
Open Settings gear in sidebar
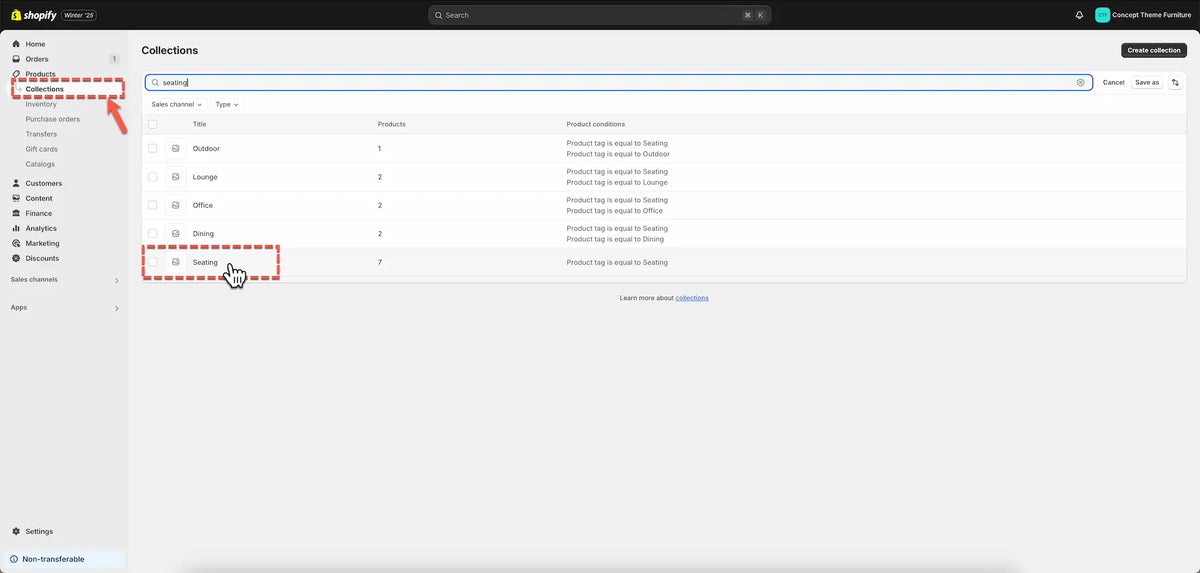pos(16,531)
